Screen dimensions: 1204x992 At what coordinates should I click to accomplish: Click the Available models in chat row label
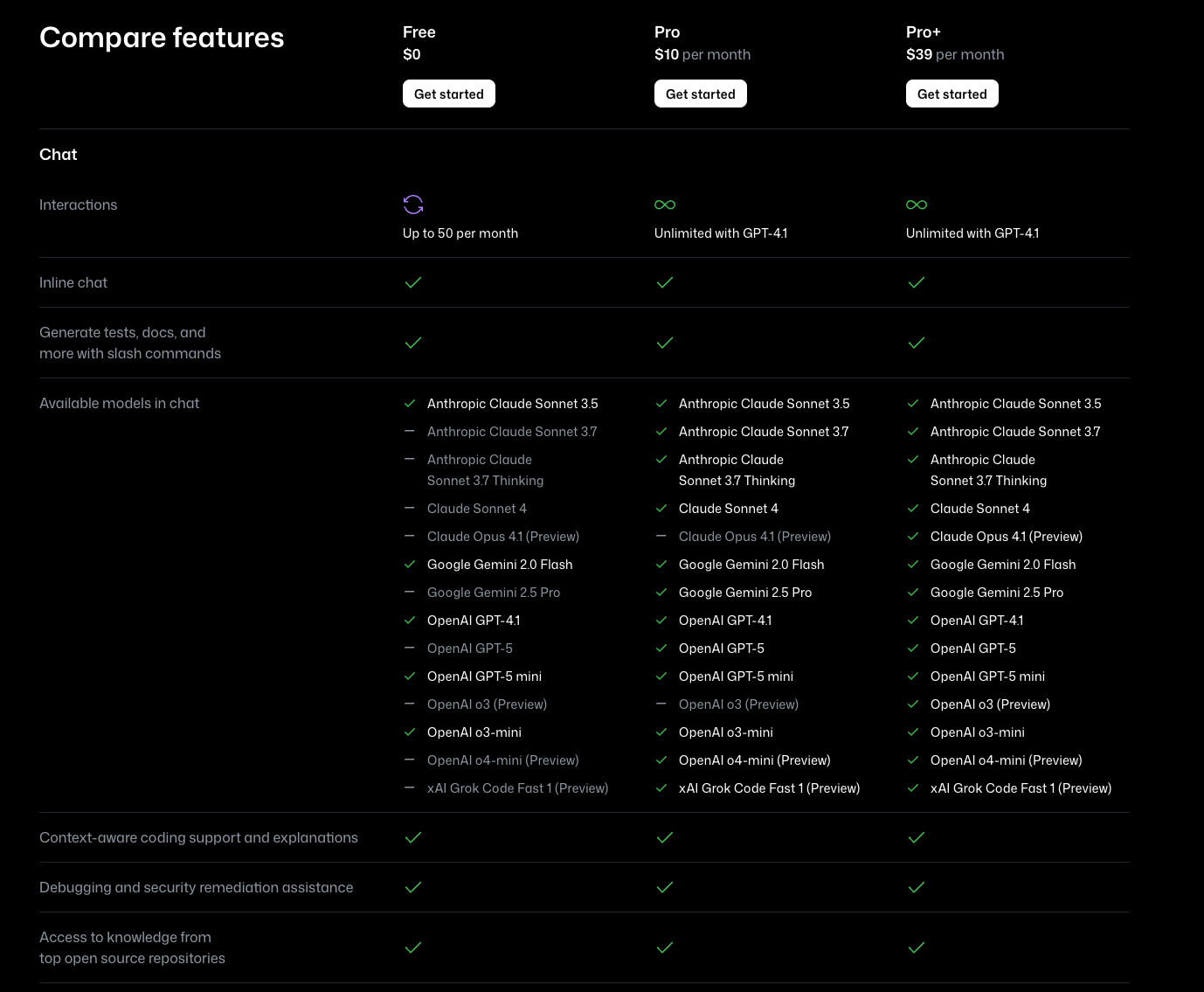(x=119, y=403)
